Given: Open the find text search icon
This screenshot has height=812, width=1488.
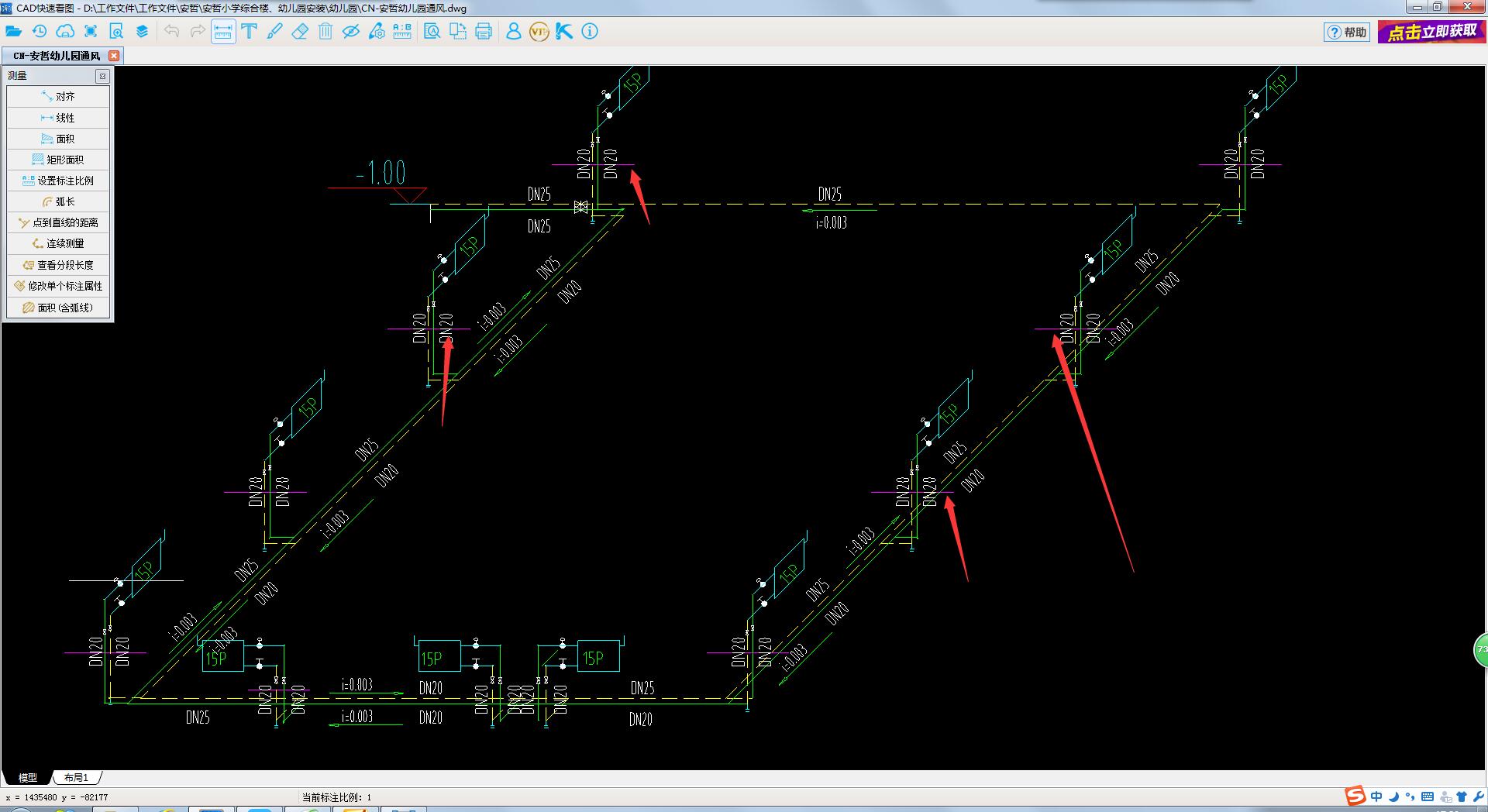Looking at the screenshot, I should (x=432, y=32).
